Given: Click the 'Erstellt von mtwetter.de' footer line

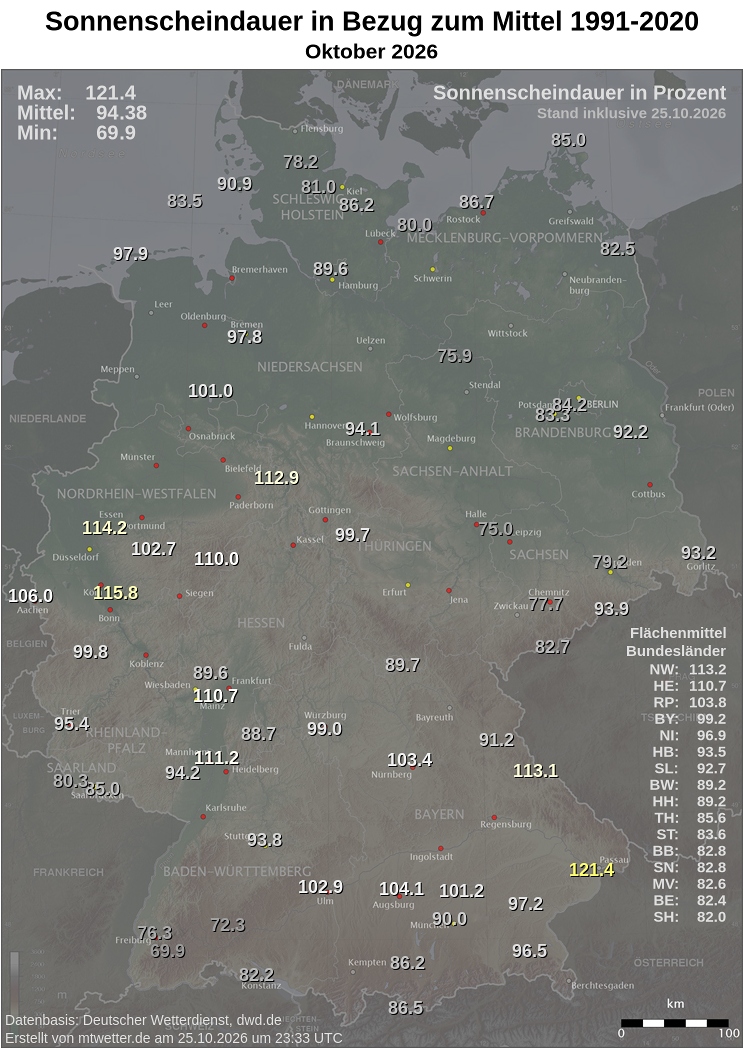Looking at the screenshot, I should click(174, 1038).
